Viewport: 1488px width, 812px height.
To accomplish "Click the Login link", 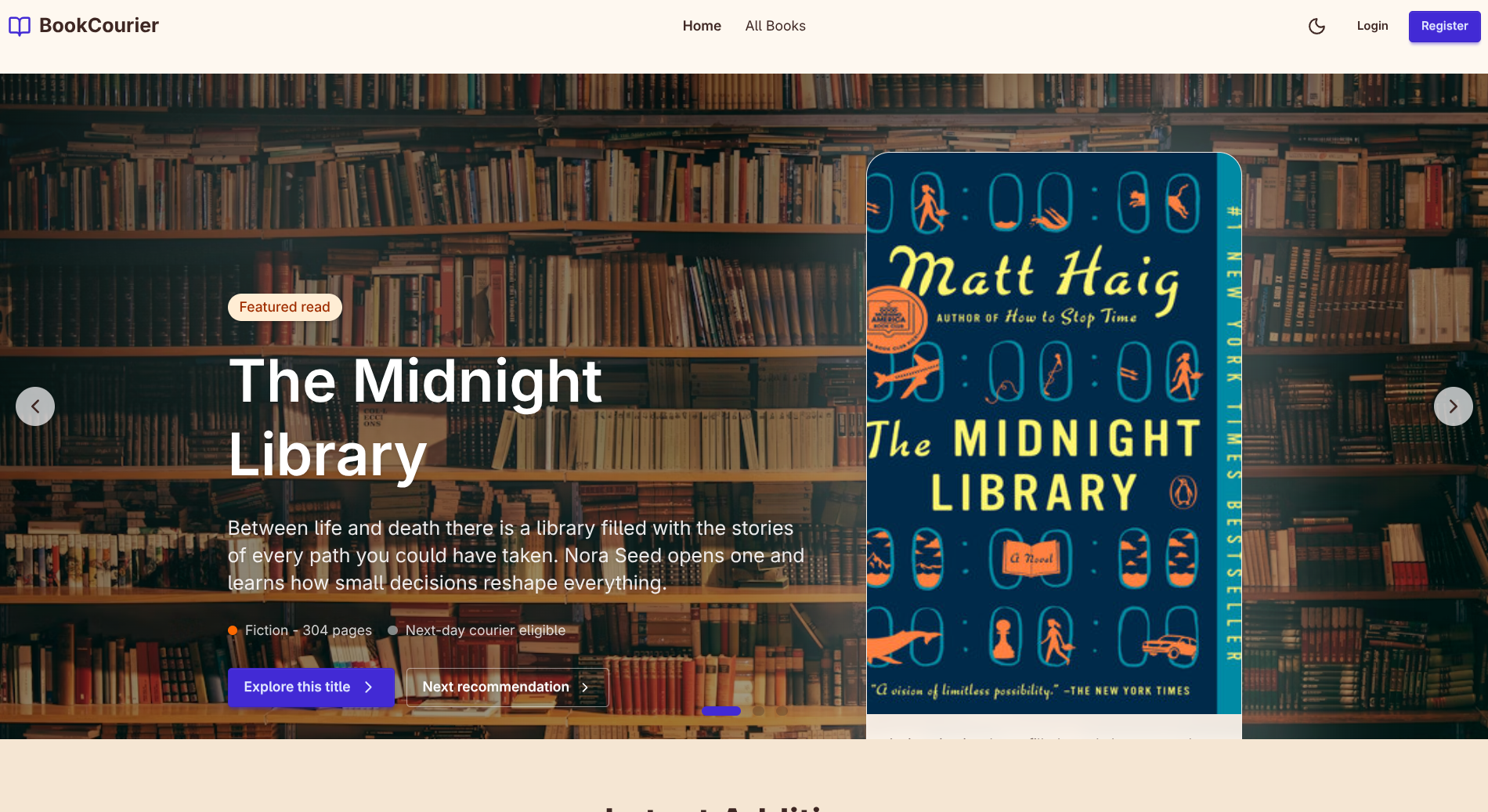I will (x=1372, y=26).
